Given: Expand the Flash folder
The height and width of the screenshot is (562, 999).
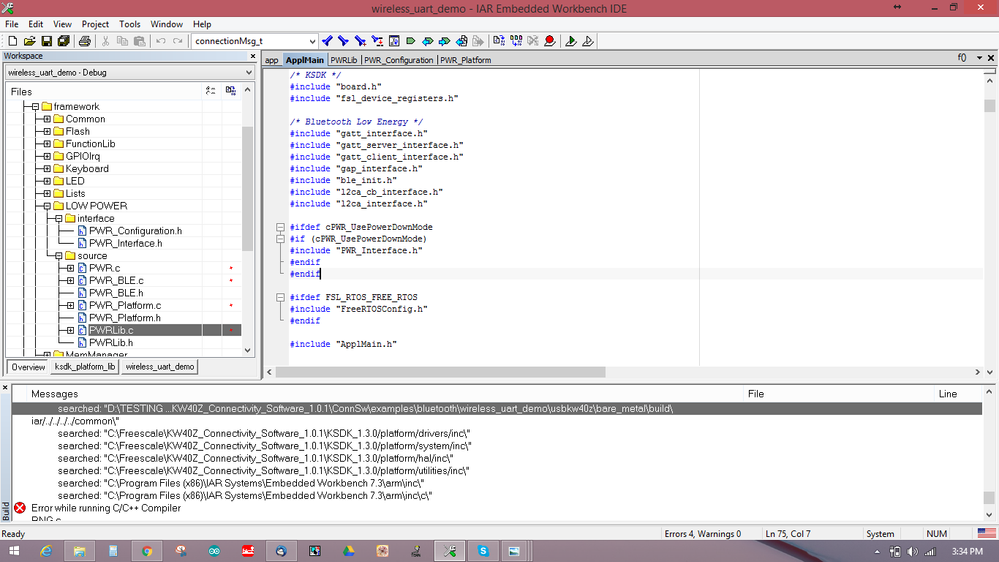Looking at the screenshot, I should (47, 131).
